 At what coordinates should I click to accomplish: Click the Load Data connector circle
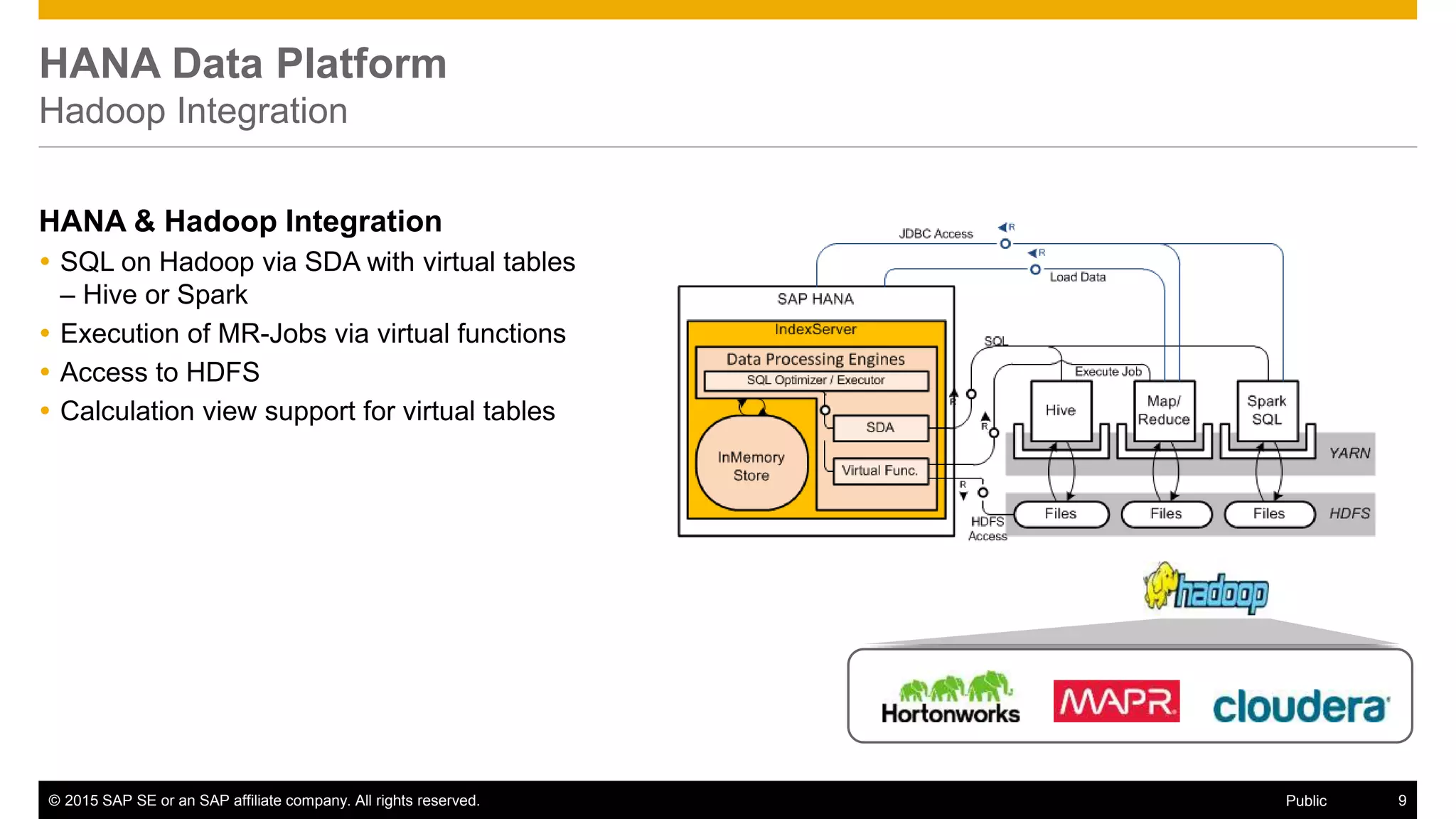click(x=1035, y=269)
